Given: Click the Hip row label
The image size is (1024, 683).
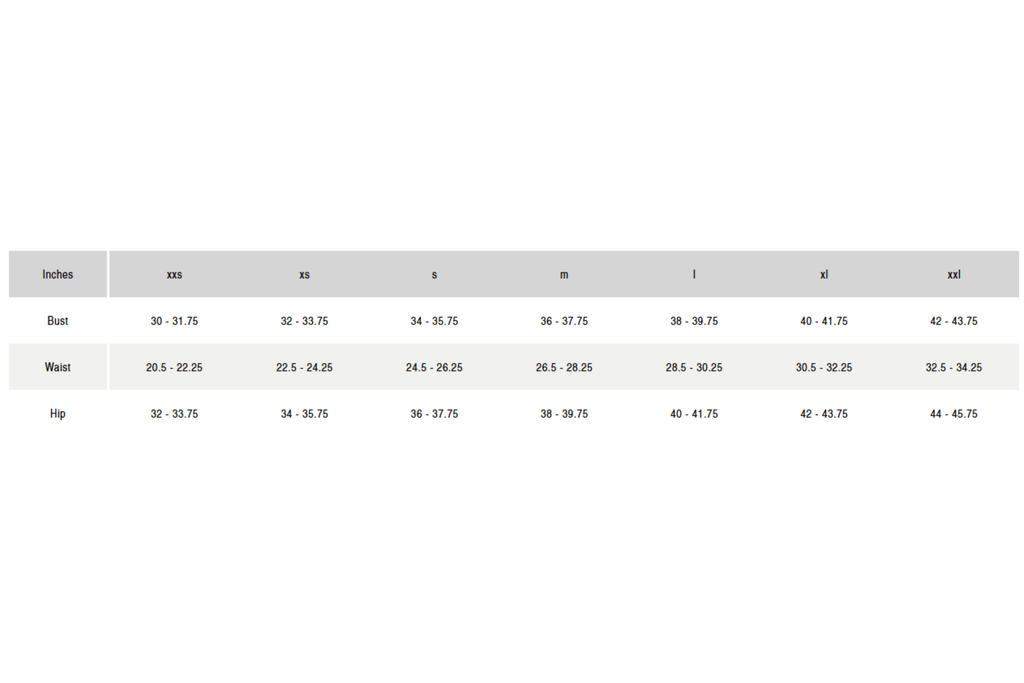Looking at the screenshot, I should pyautogui.click(x=58, y=413).
